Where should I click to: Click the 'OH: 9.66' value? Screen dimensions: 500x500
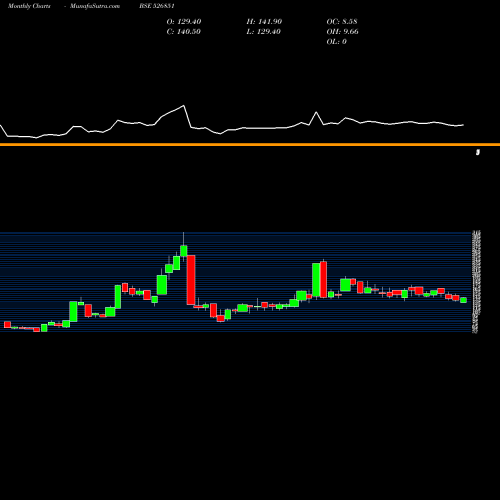click(x=343, y=32)
